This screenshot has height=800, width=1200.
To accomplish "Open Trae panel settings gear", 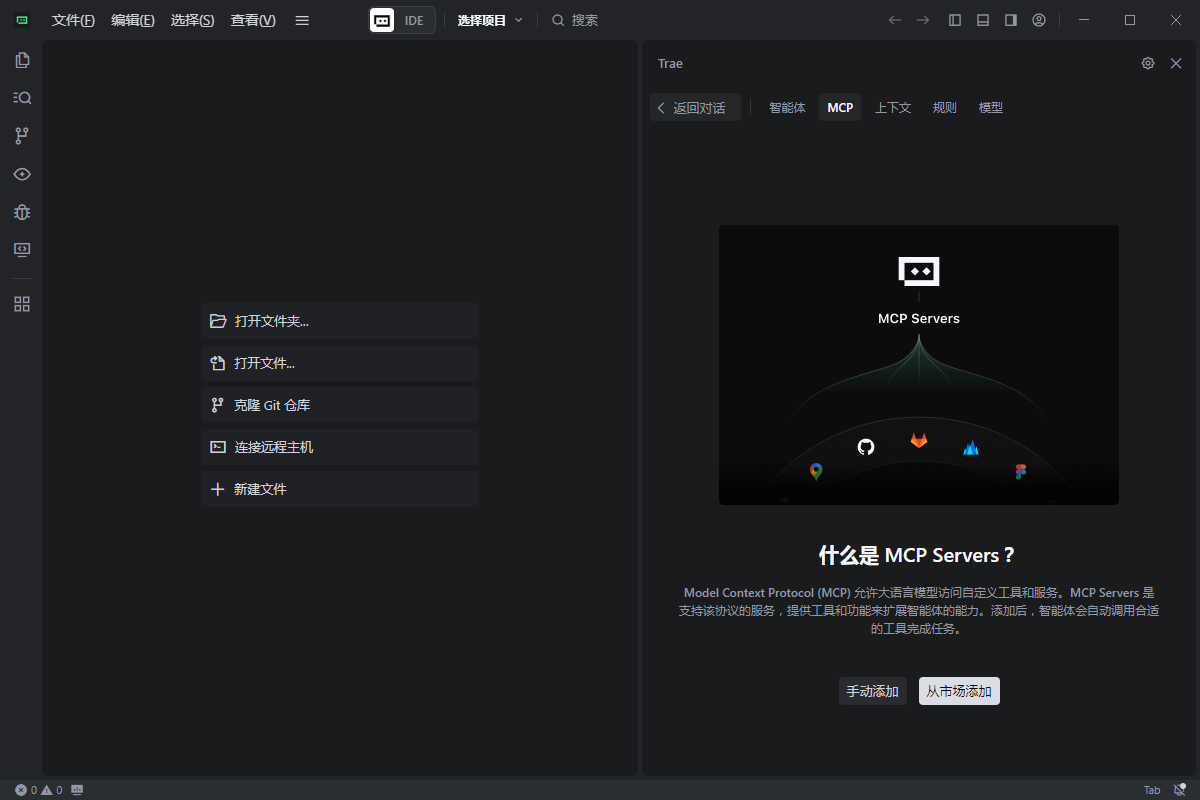I will pos(1148,63).
